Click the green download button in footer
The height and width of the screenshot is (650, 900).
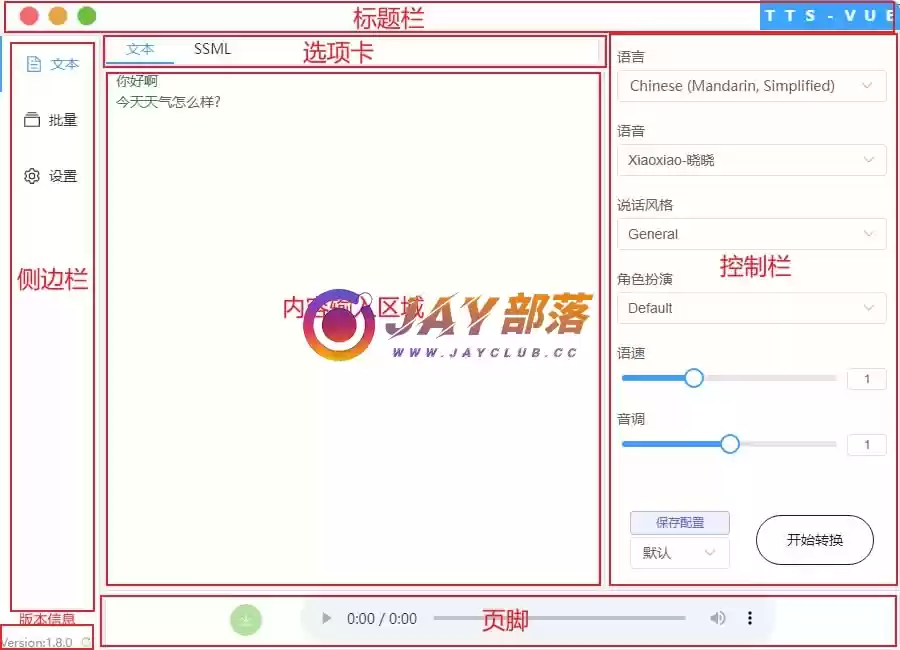(246, 620)
